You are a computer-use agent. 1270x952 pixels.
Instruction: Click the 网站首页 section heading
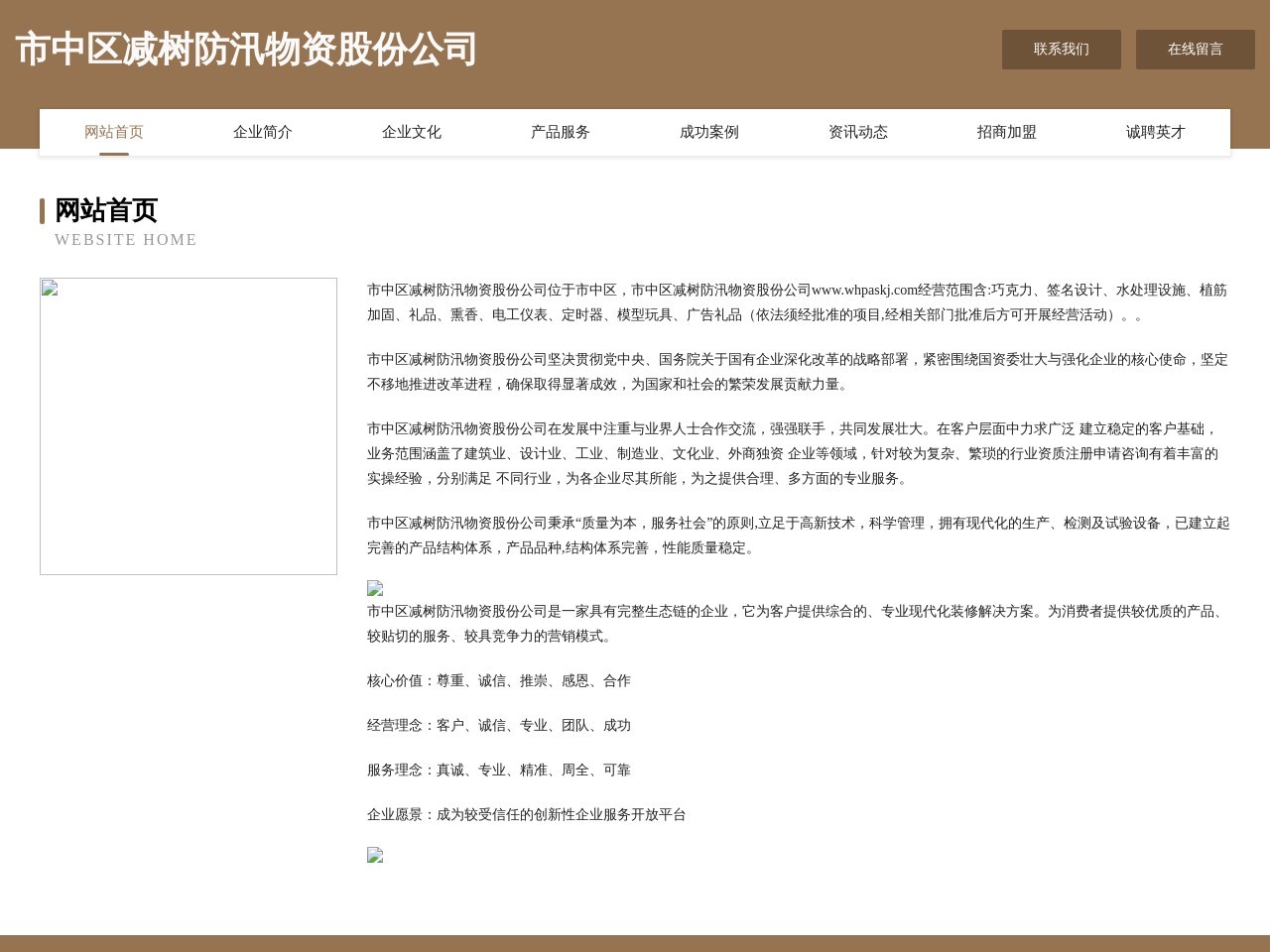click(106, 211)
